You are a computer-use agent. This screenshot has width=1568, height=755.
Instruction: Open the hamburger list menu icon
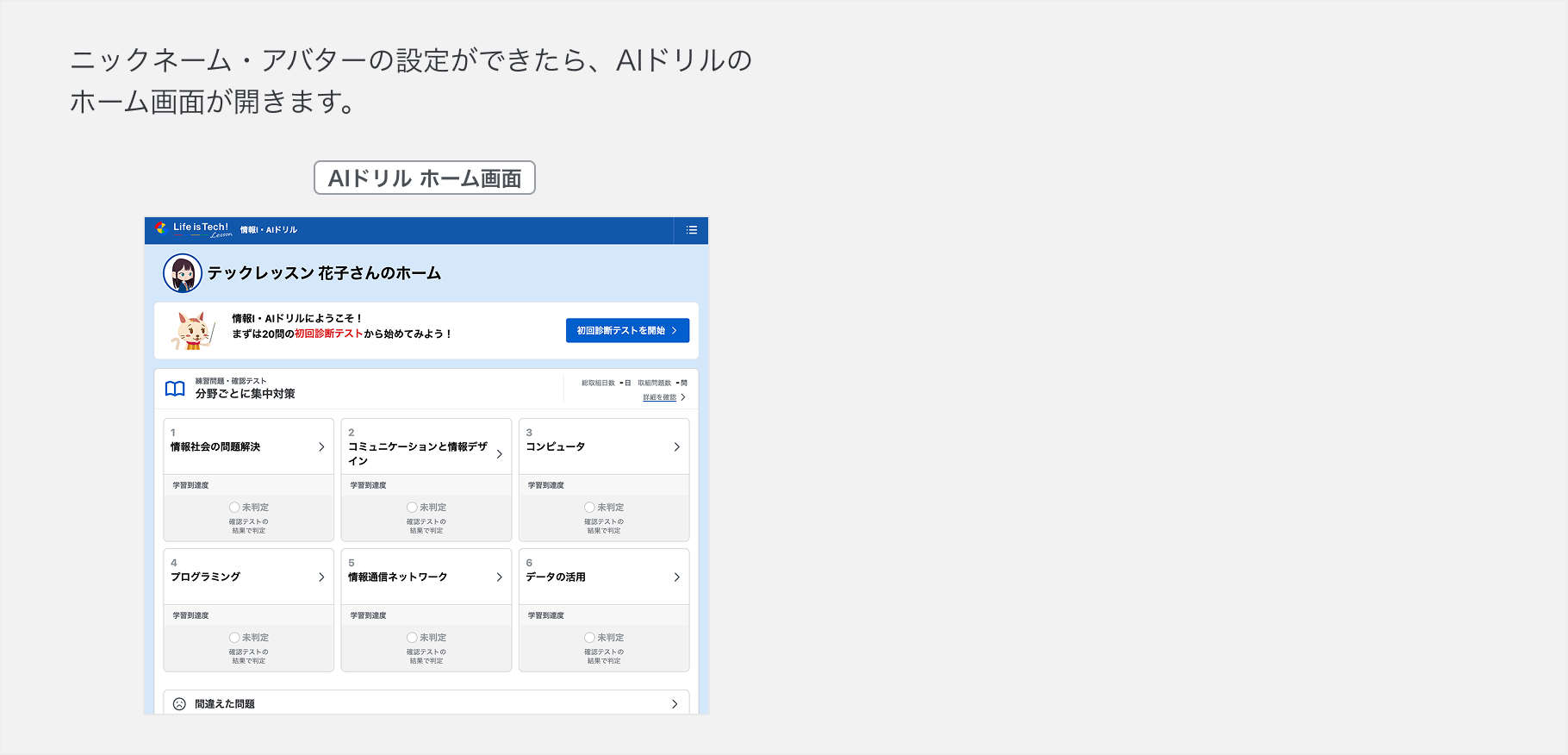[x=691, y=230]
